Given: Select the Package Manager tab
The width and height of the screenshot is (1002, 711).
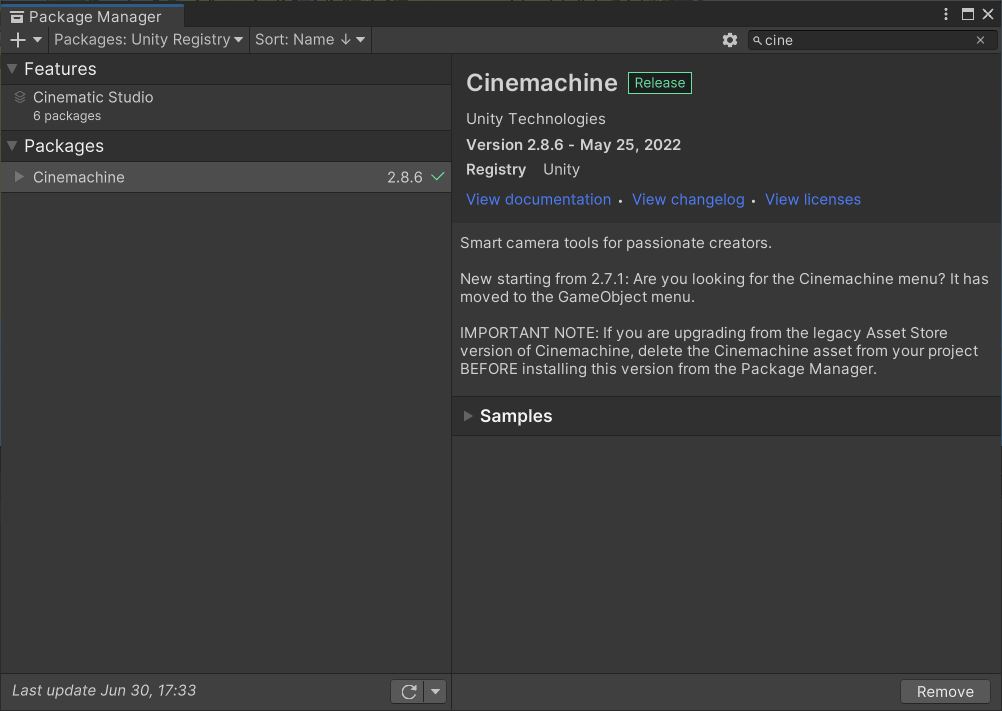Looking at the screenshot, I should [x=93, y=16].
